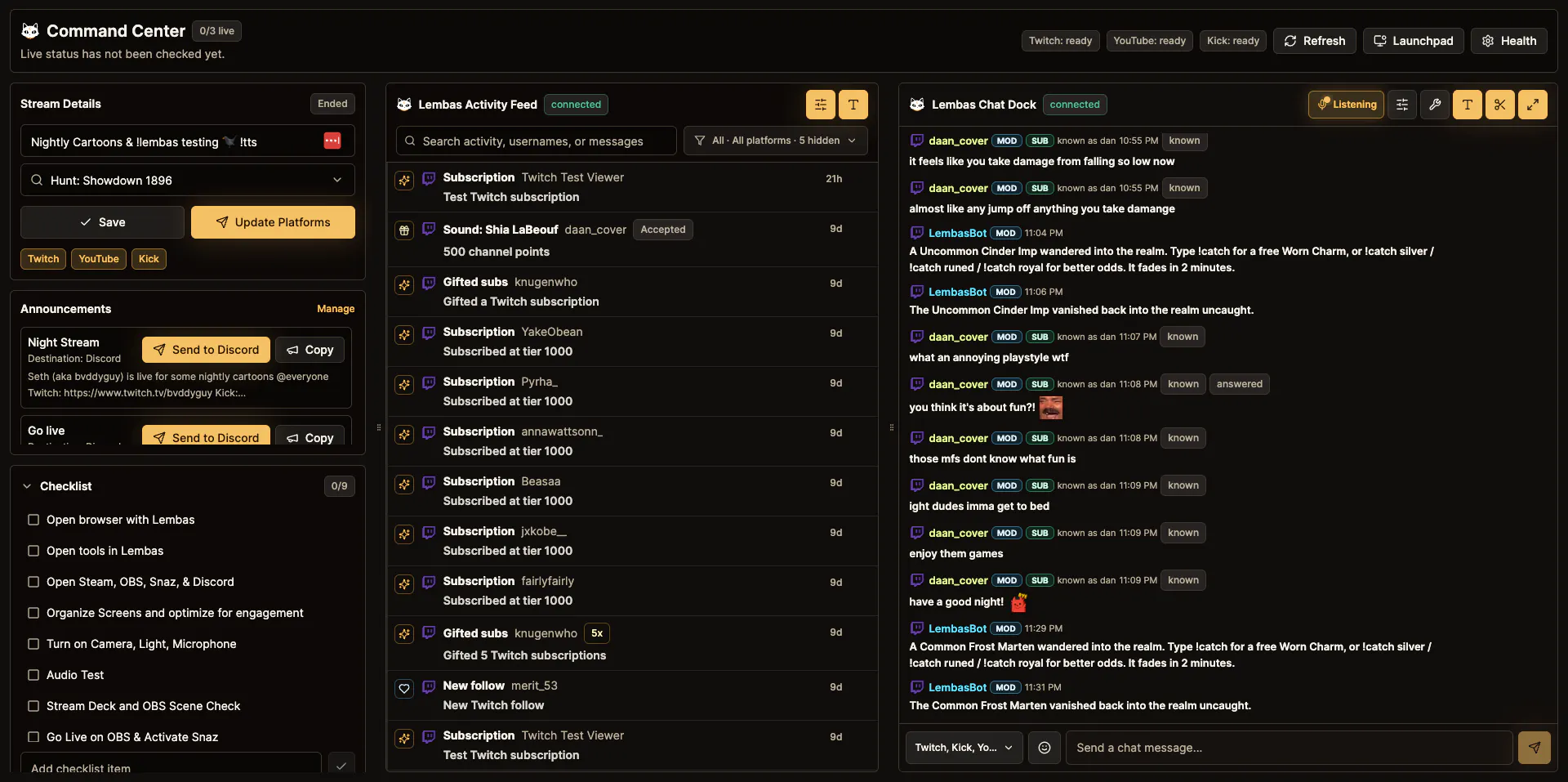
Task: Click sparkle icon for YakeObean subscription
Action: [x=404, y=335]
